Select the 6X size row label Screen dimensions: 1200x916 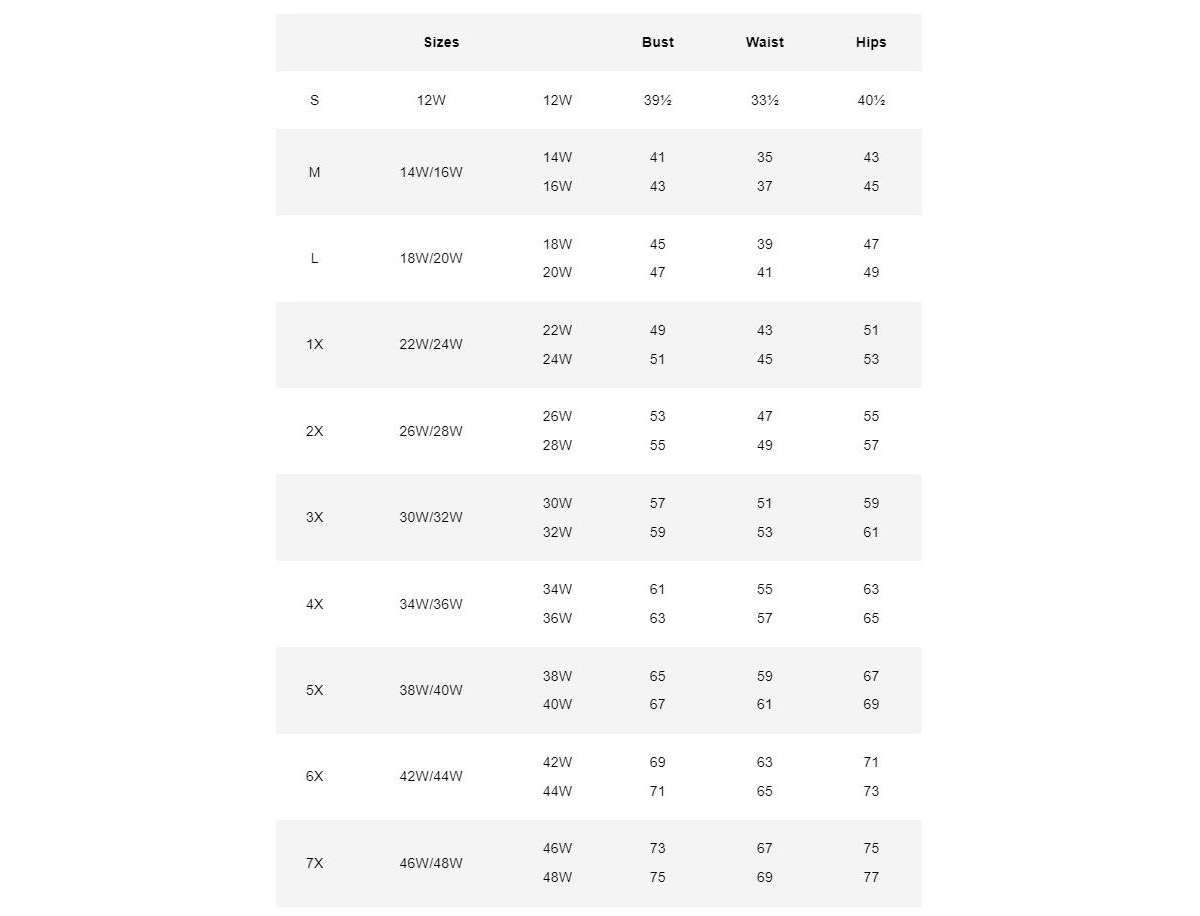pos(314,776)
